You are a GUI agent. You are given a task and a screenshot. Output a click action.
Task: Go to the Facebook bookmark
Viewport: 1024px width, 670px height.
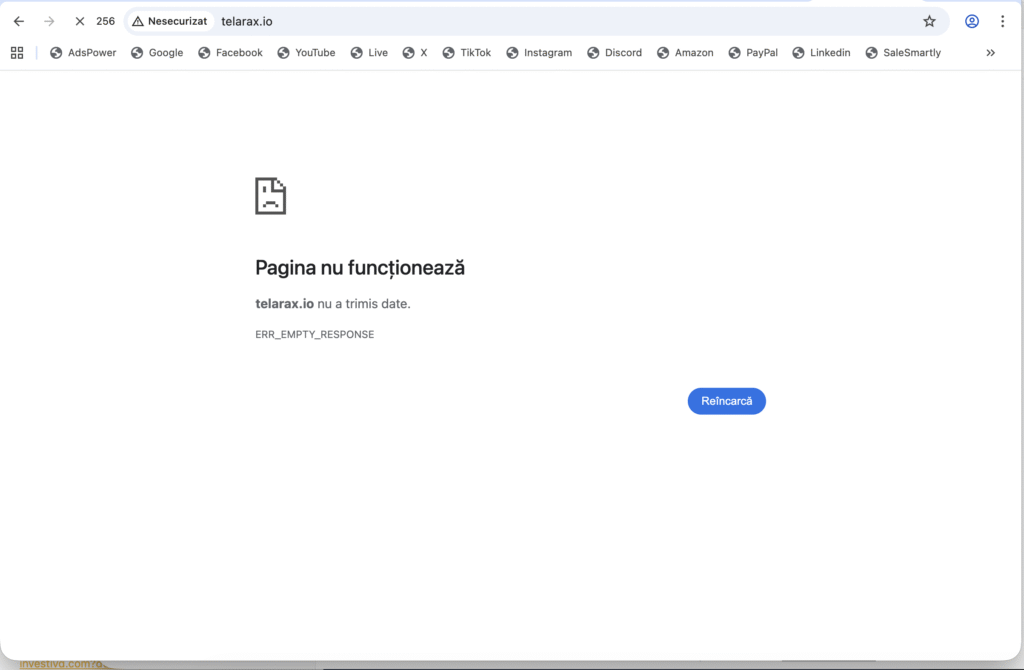point(230,53)
